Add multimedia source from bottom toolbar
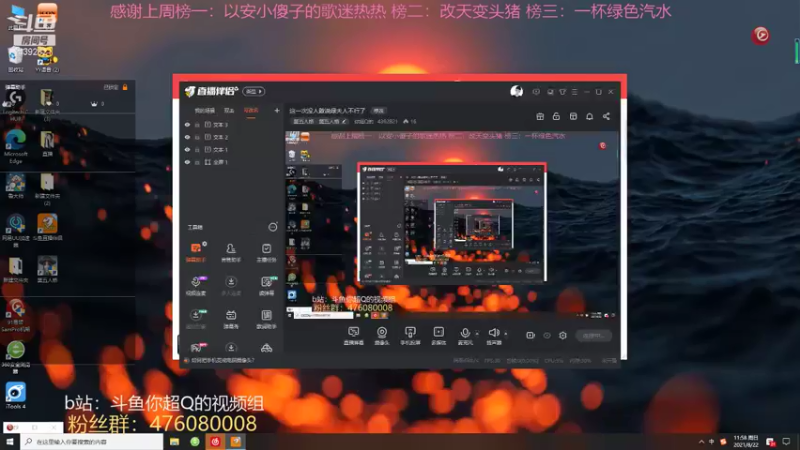The height and width of the screenshot is (450, 800). pos(438,336)
